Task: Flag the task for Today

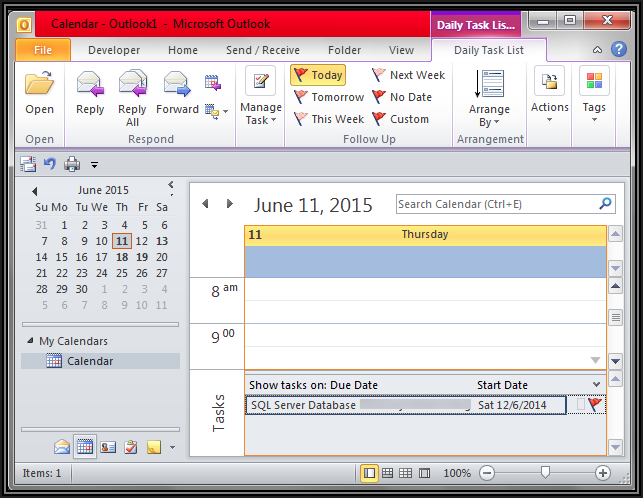Action: (318, 75)
